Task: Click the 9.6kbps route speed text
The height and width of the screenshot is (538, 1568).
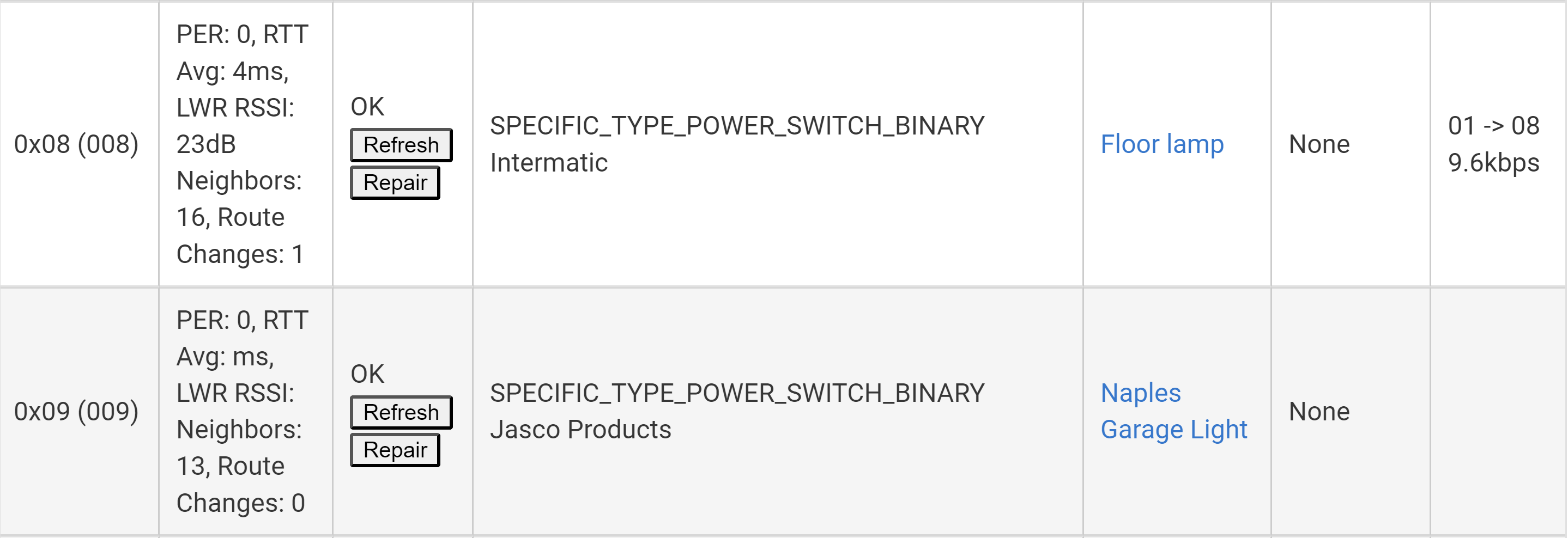Action: [1493, 163]
